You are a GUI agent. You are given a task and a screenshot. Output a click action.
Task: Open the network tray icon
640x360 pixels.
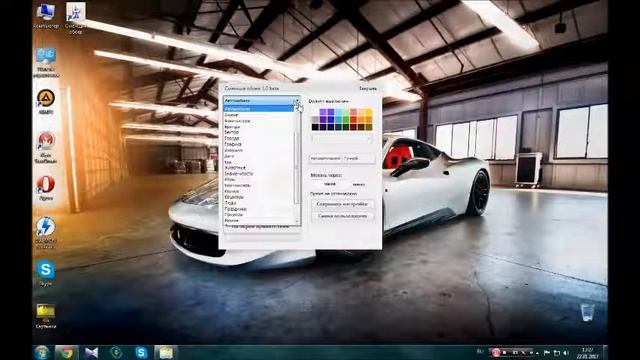557,353
